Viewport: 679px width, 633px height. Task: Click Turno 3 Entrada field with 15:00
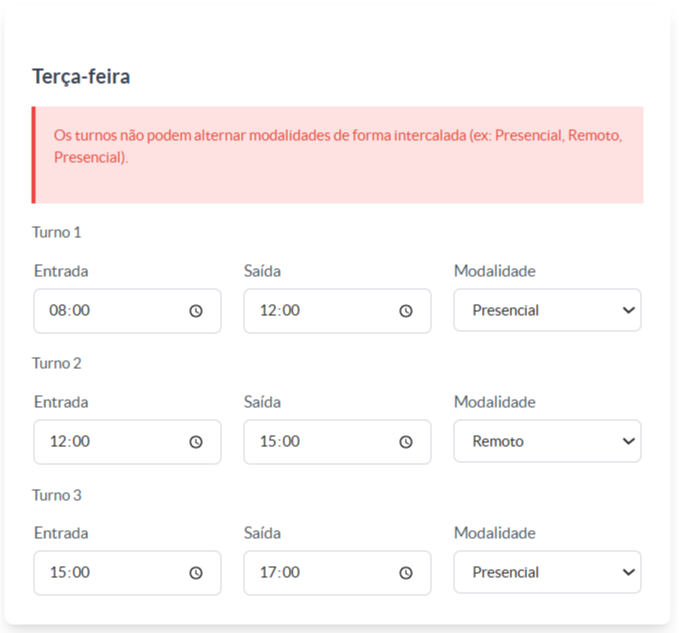pyautogui.click(x=127, y=573)
